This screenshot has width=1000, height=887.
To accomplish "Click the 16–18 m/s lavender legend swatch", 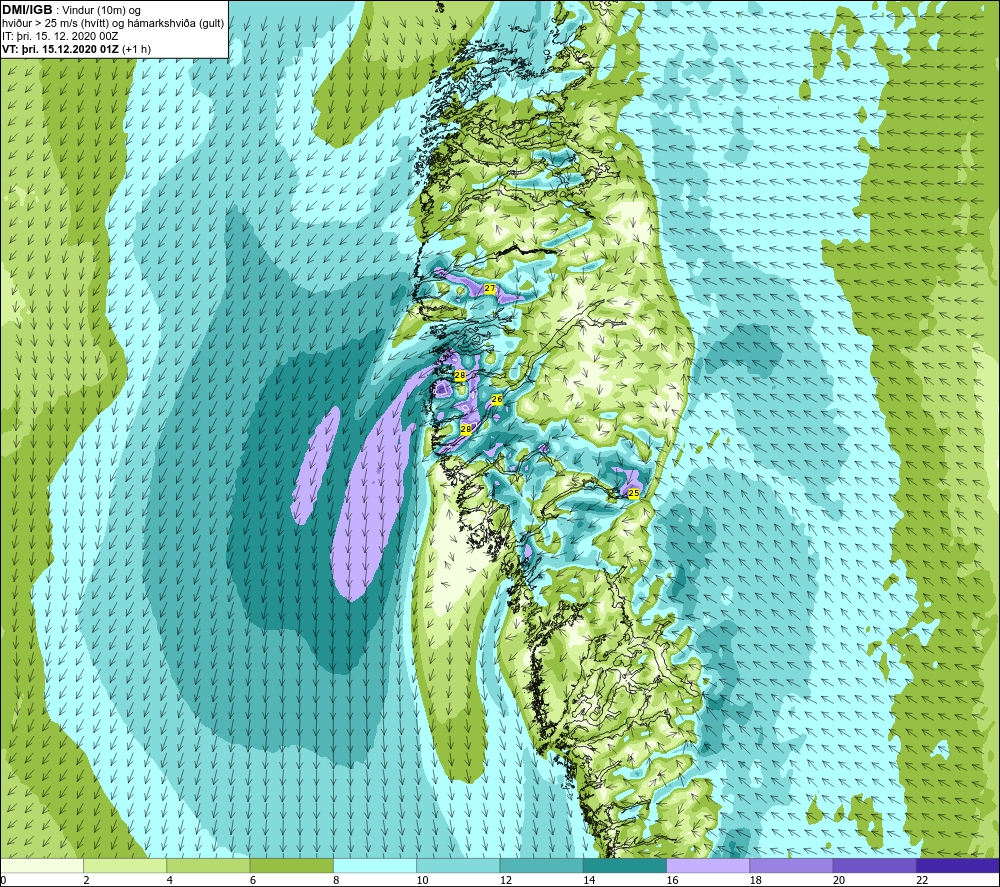I will coord(708,865).
